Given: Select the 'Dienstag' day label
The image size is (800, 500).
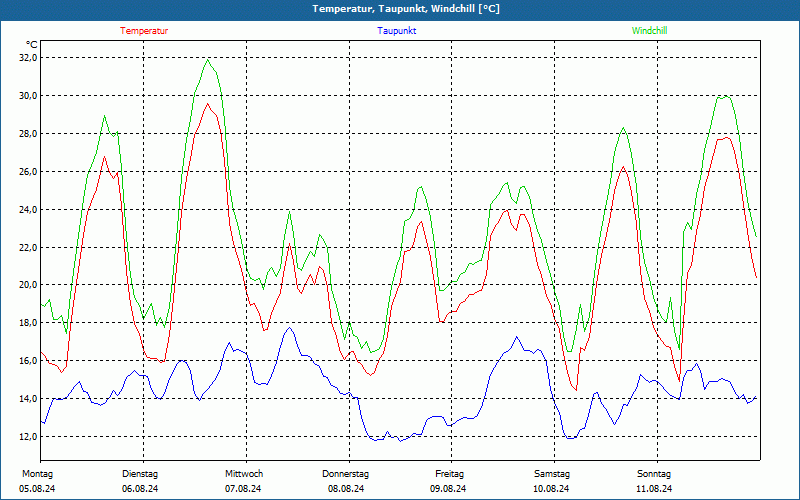Looking at the screenshot, I should (140, 474).
